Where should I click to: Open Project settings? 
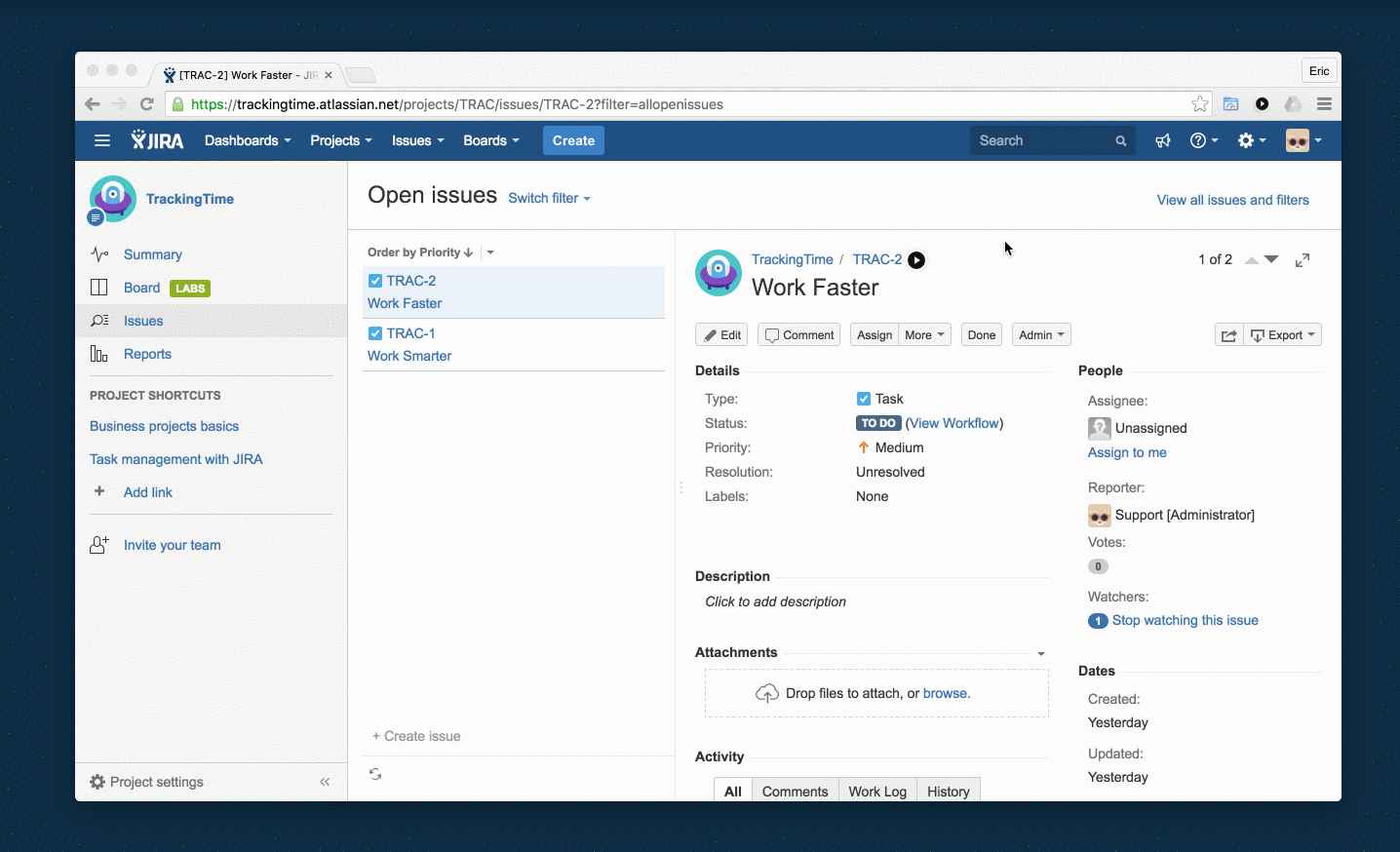pos(146,782)
